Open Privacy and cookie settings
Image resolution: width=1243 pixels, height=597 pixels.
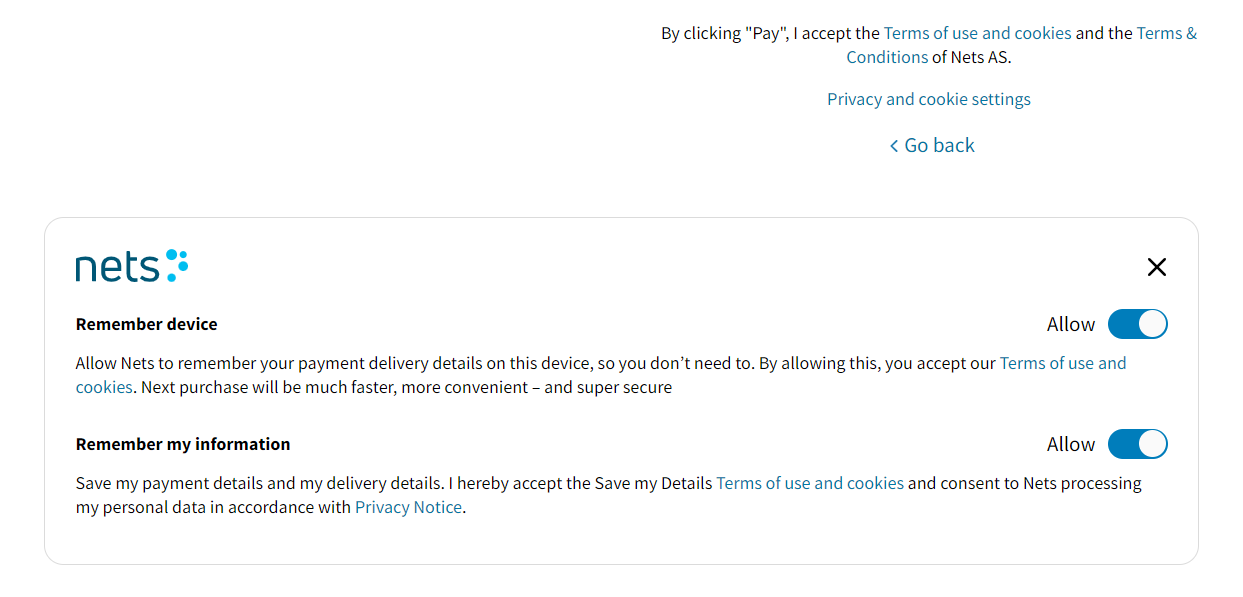[x=928, y=99]
